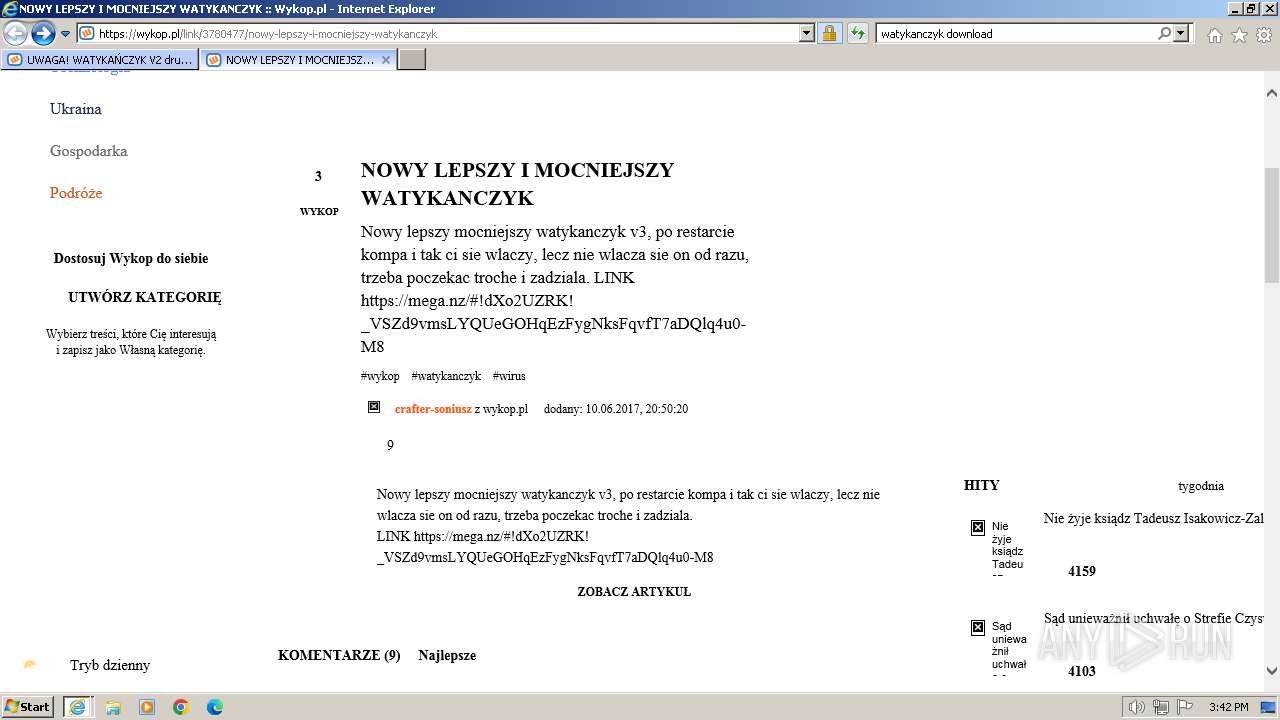The image size is (1280, 720).
Task: Restore down the Internet Explorer window
Action: [1251, 9]
